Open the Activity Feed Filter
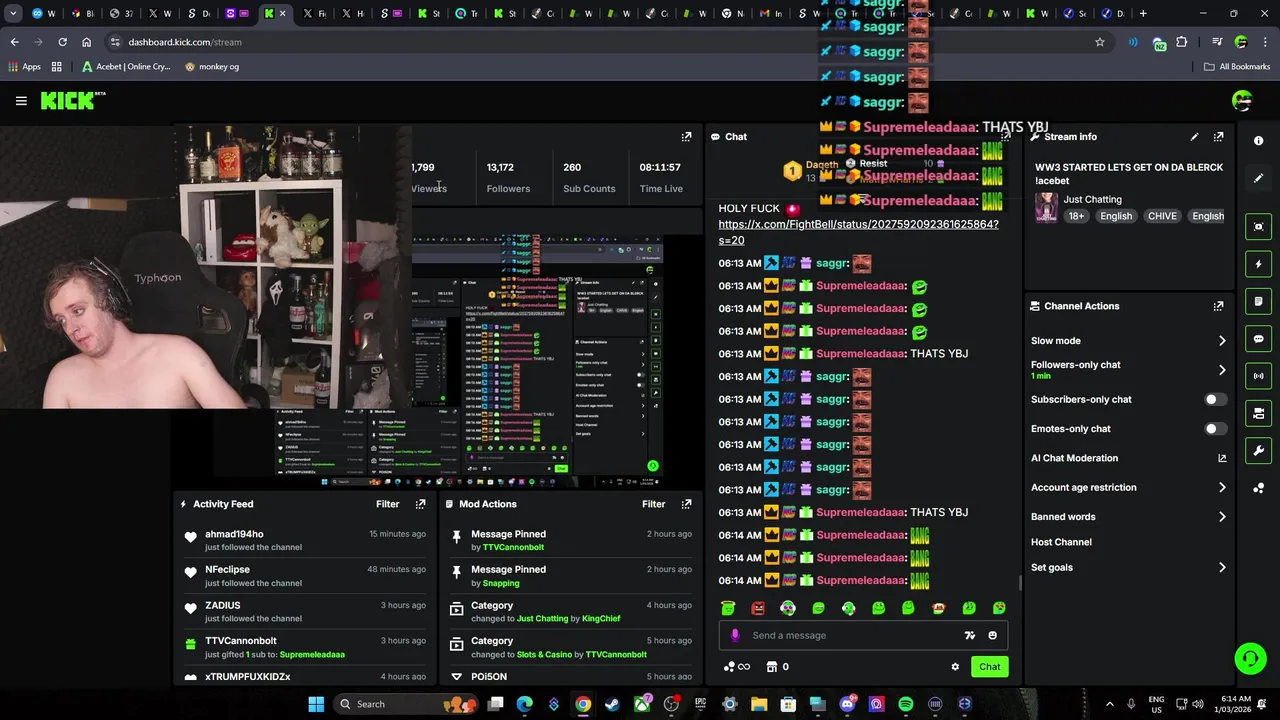 (x=387, y=504)
